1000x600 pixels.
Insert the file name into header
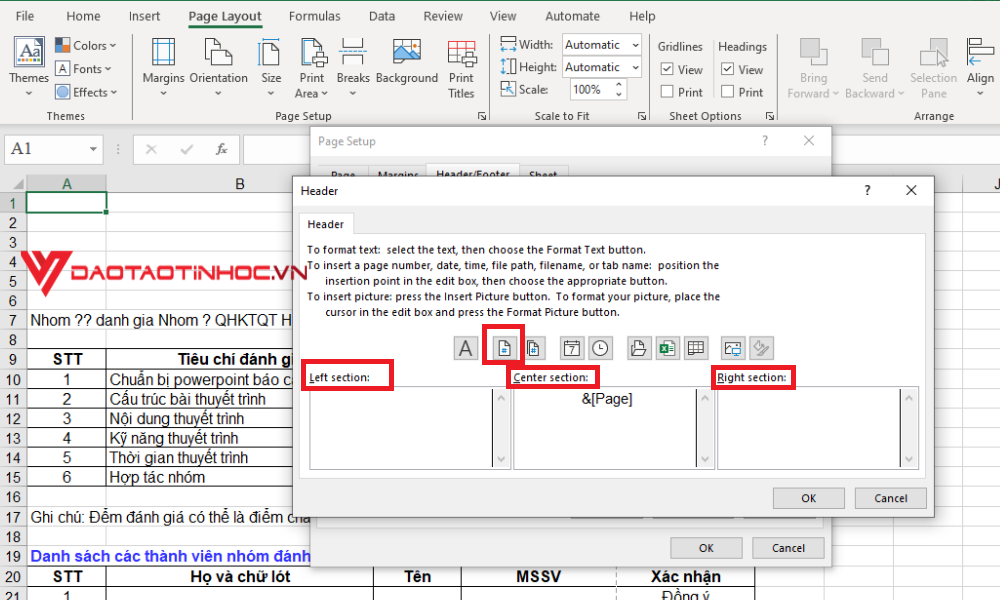[670, 347]
